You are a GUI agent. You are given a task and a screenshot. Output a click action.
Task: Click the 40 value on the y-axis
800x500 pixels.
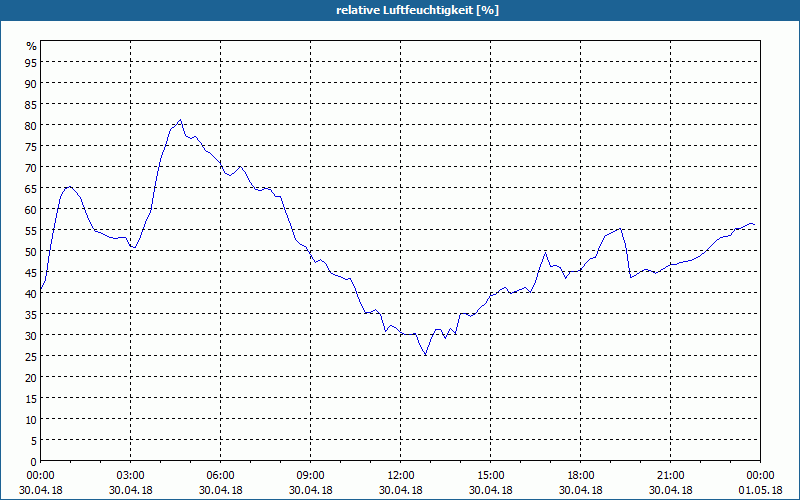pyautogui.click(x=31, y=293)
